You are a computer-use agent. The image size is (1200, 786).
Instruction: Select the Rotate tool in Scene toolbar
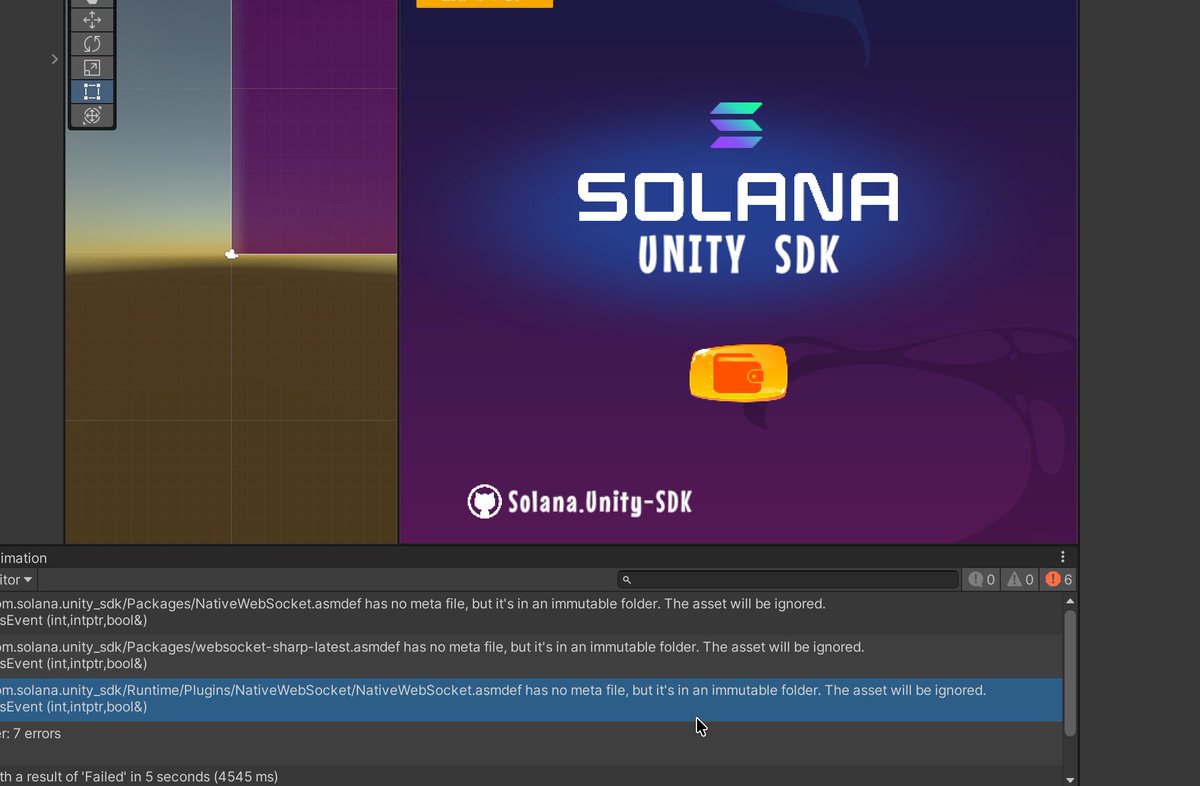92,44
